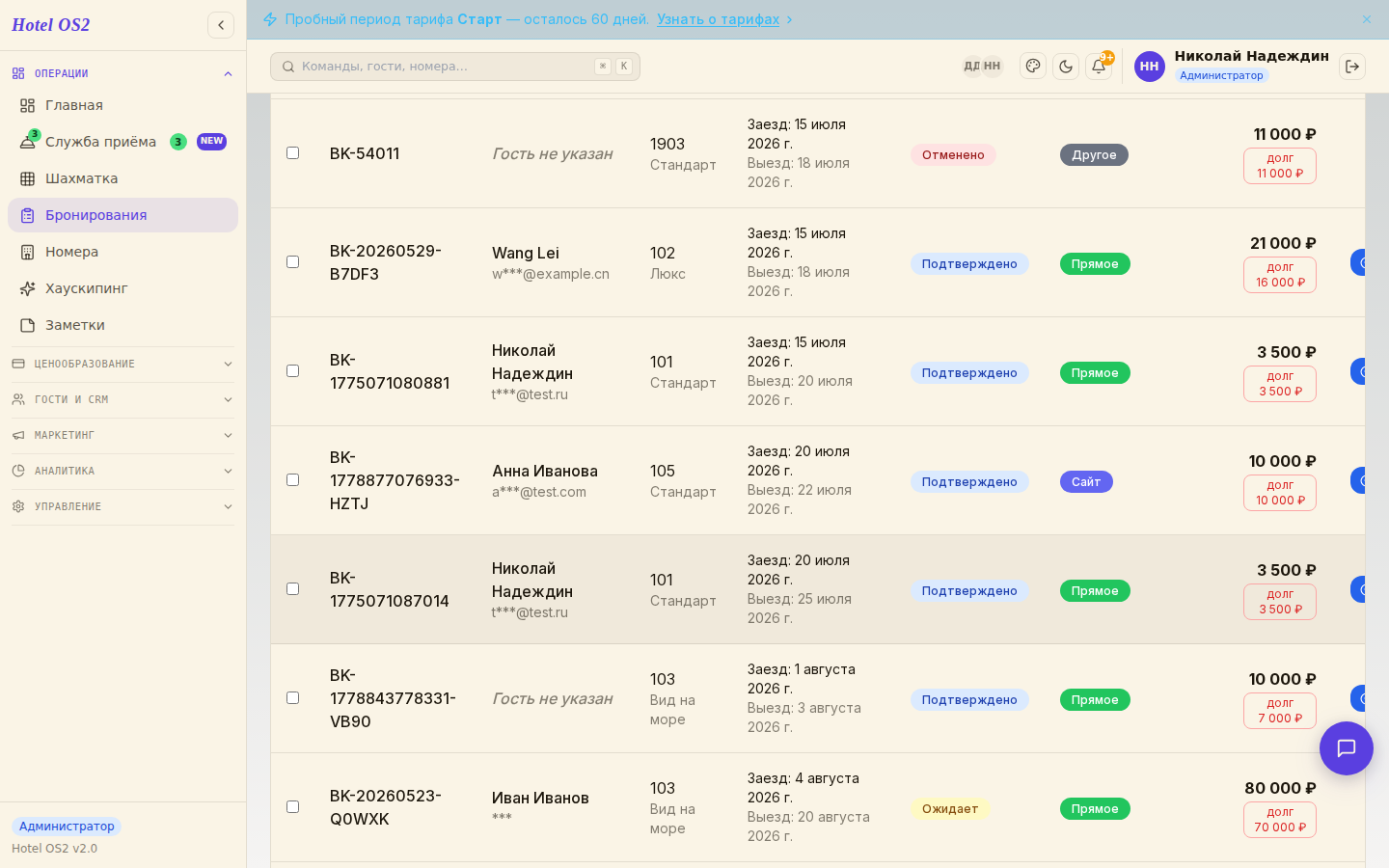Click the 70 000 ₽ debt badge
This screenshot has height=868, width=1389.
(1280, 820)
